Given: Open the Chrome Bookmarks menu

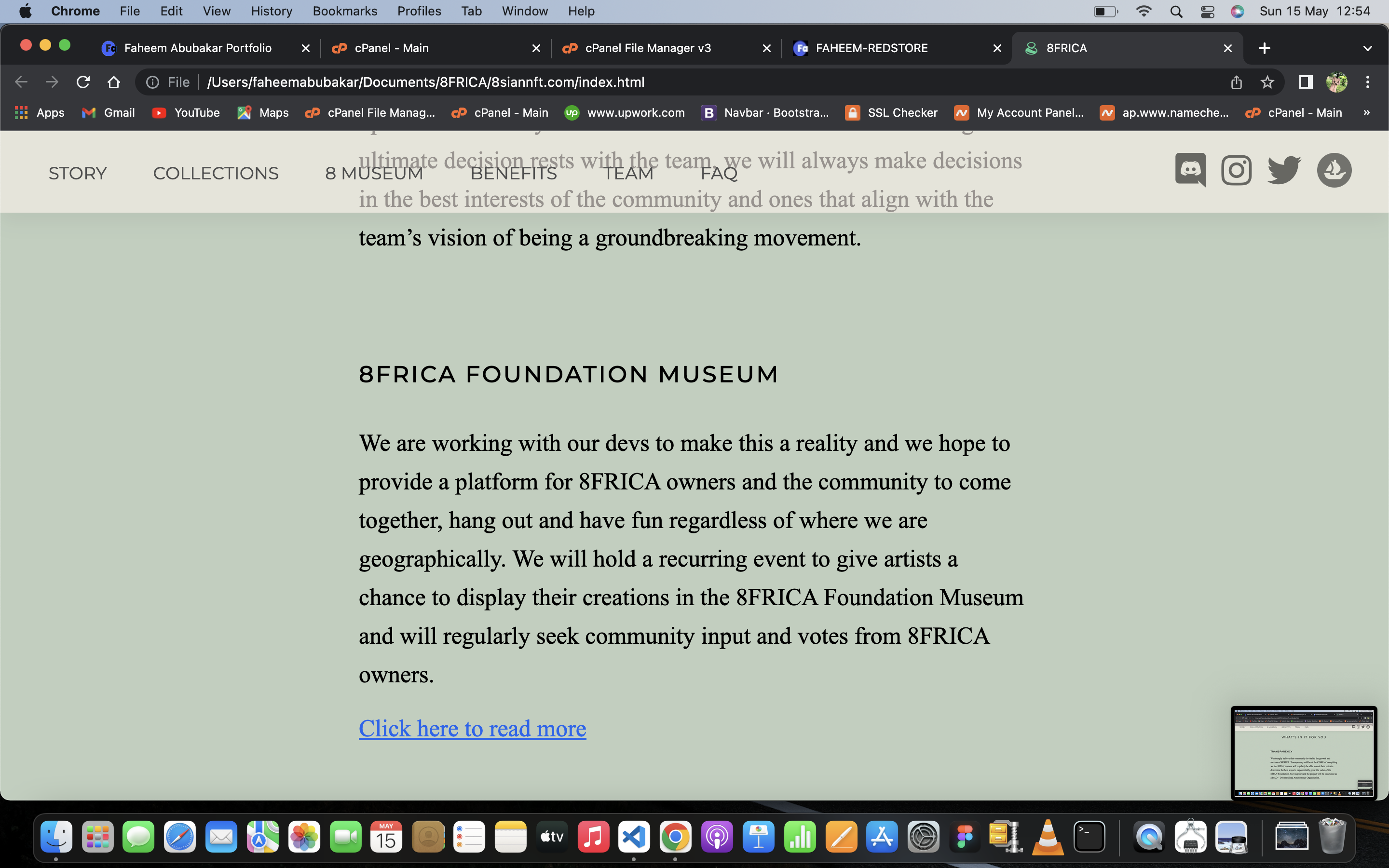Looking at the screenshot, I should tap(345, 12).
